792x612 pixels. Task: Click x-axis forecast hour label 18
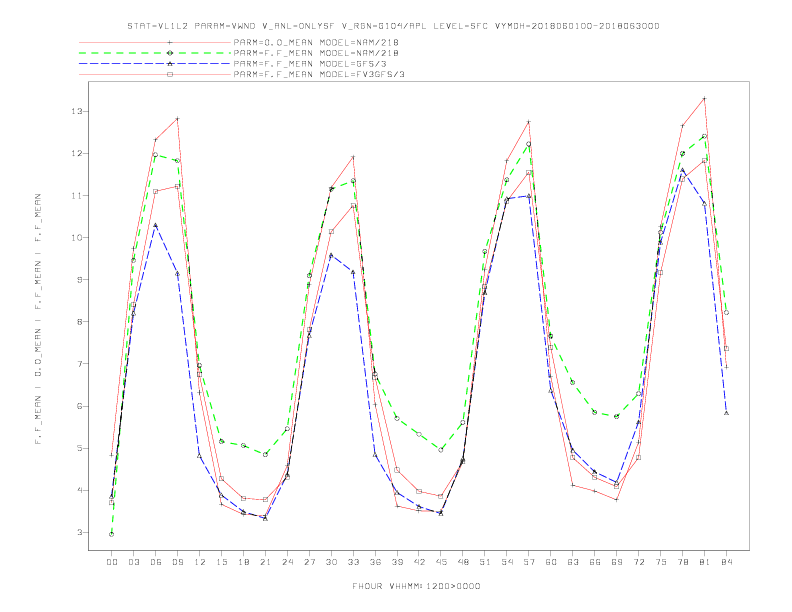(x=243, y=562)
